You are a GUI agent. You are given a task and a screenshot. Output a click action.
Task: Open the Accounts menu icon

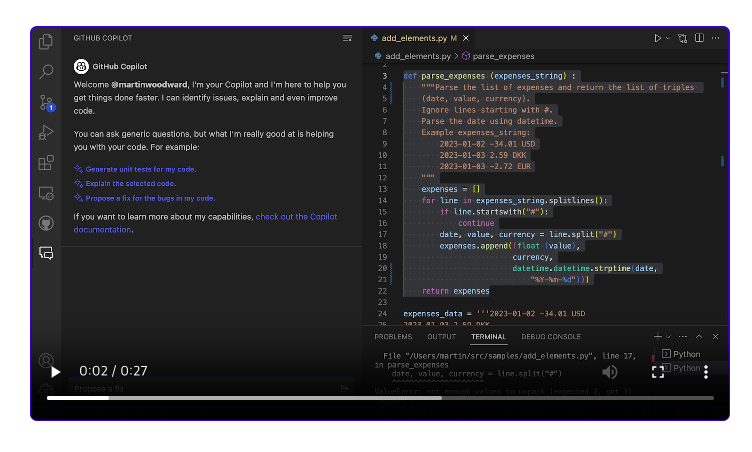(x=46, y=360)
